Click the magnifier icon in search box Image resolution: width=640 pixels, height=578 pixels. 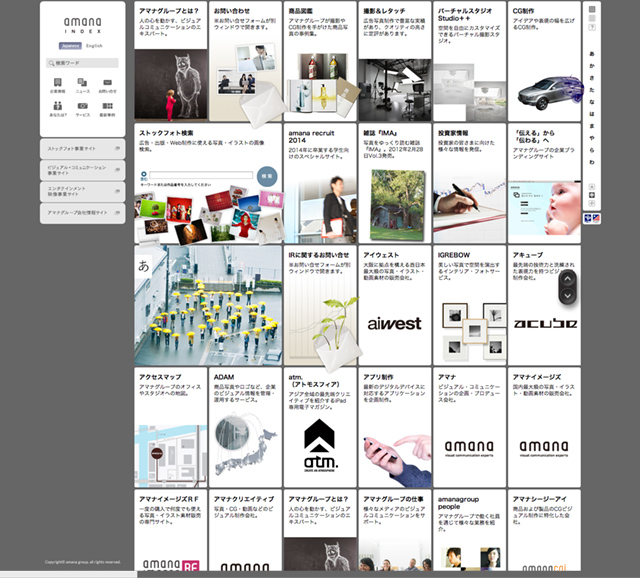51,63
